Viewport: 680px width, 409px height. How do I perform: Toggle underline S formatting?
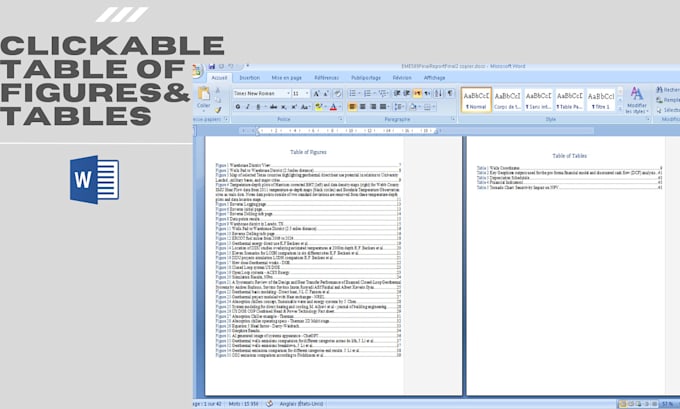[259, 107]
